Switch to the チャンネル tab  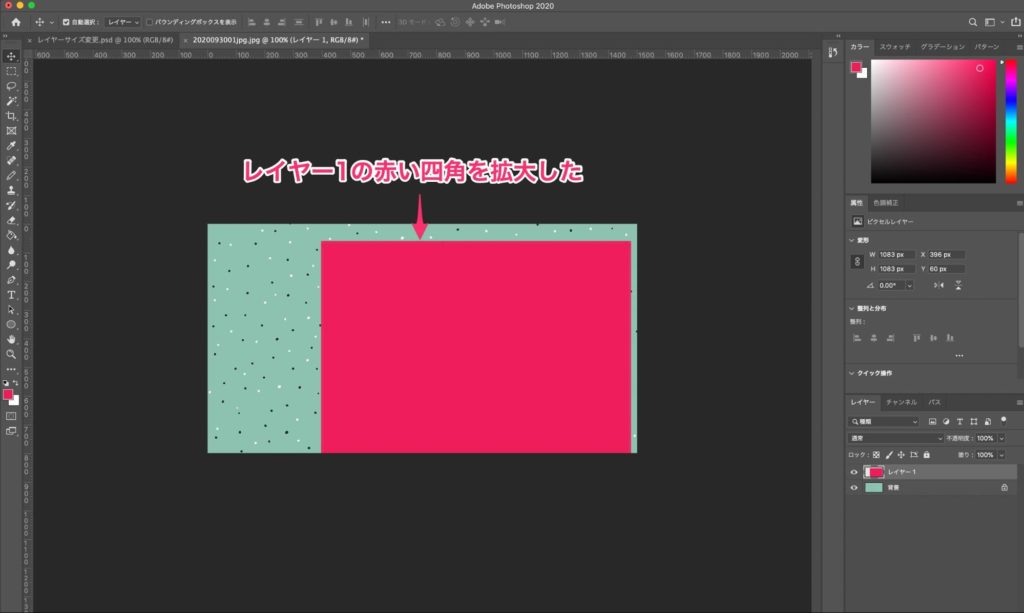tap(901, 402)
